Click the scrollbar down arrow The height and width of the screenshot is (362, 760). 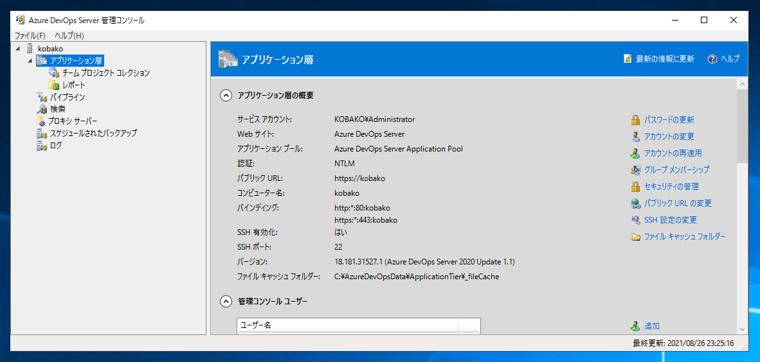coord(742,329)
